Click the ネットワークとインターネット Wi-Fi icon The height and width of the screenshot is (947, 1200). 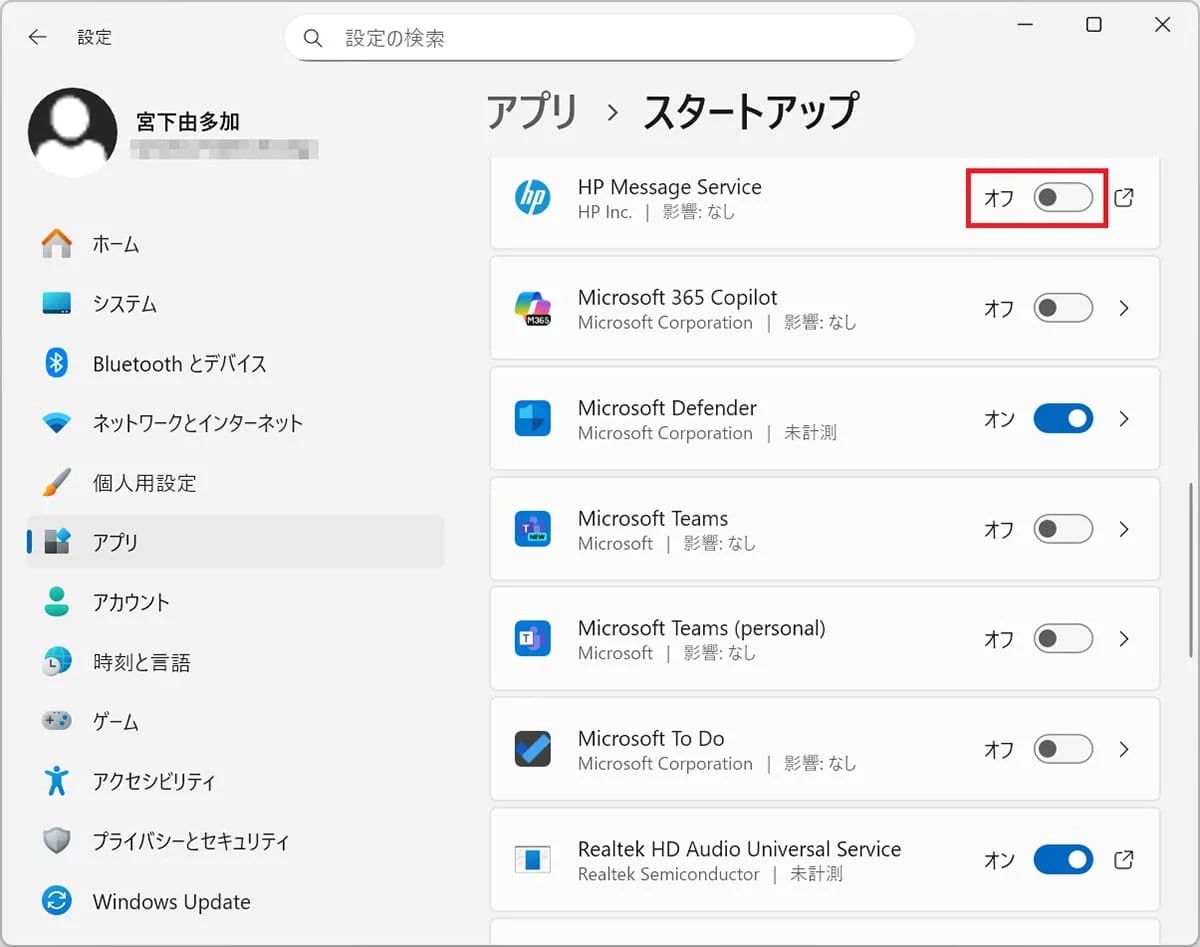(x=56, y=423)
